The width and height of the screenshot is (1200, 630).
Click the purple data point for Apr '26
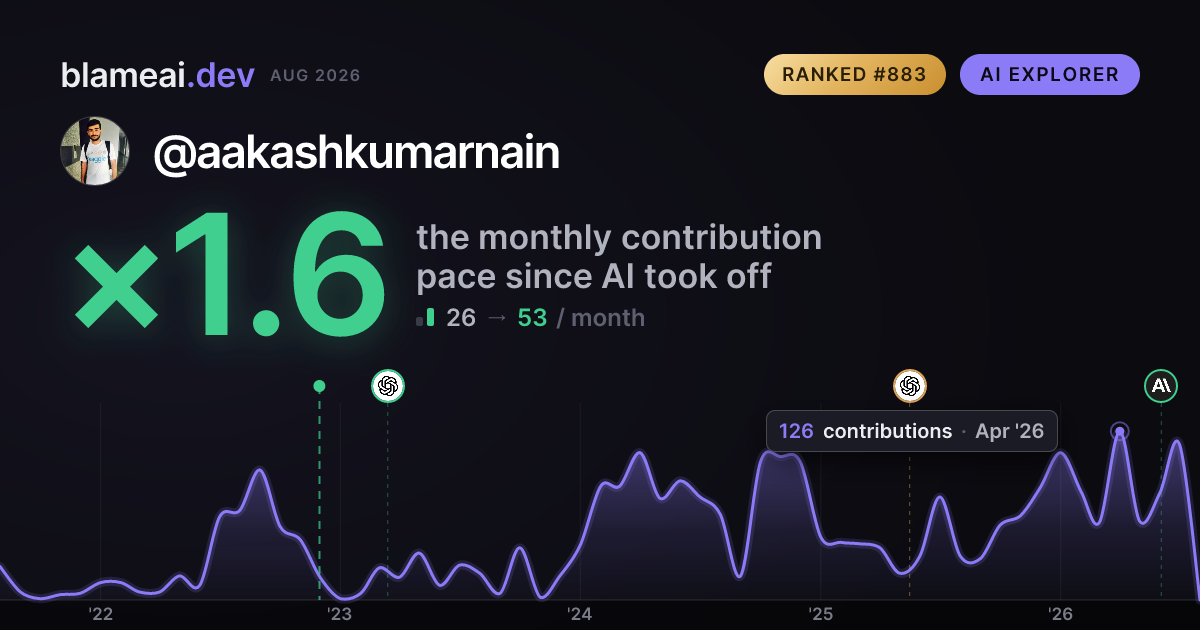pos(1120,432)
